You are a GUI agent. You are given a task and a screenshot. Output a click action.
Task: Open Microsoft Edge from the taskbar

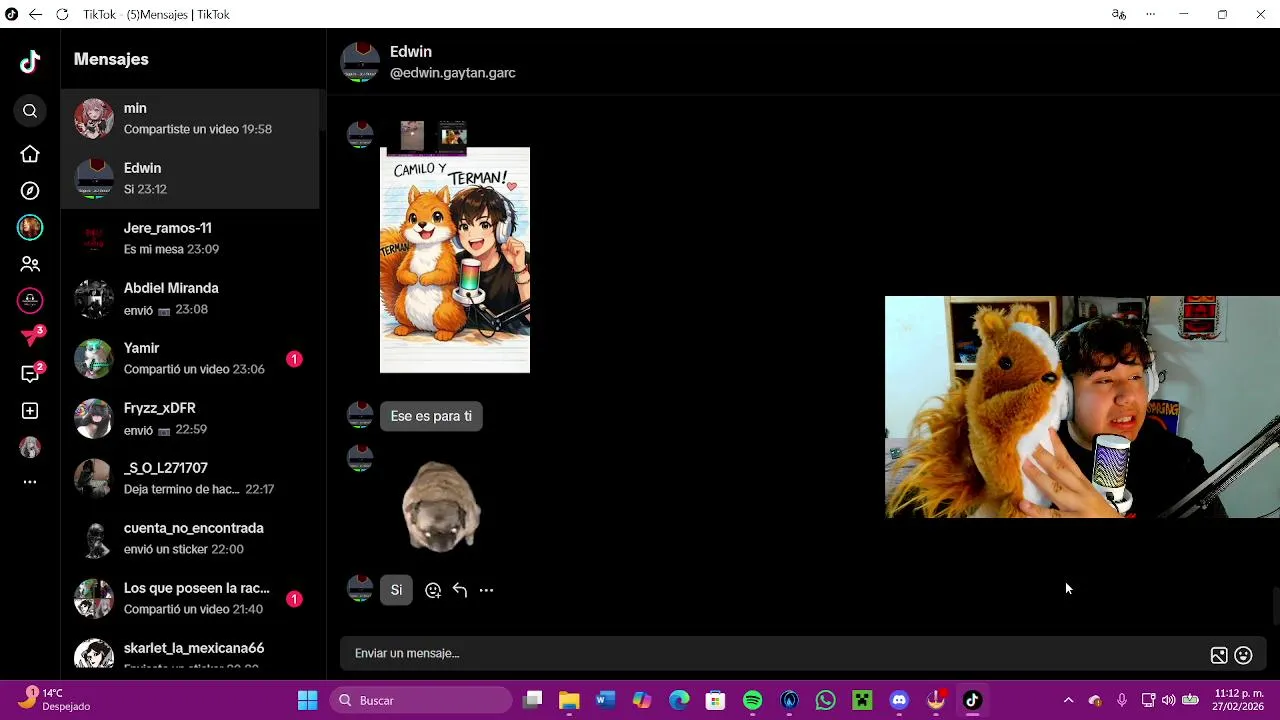pyautogui.click(x=679, y=700)
